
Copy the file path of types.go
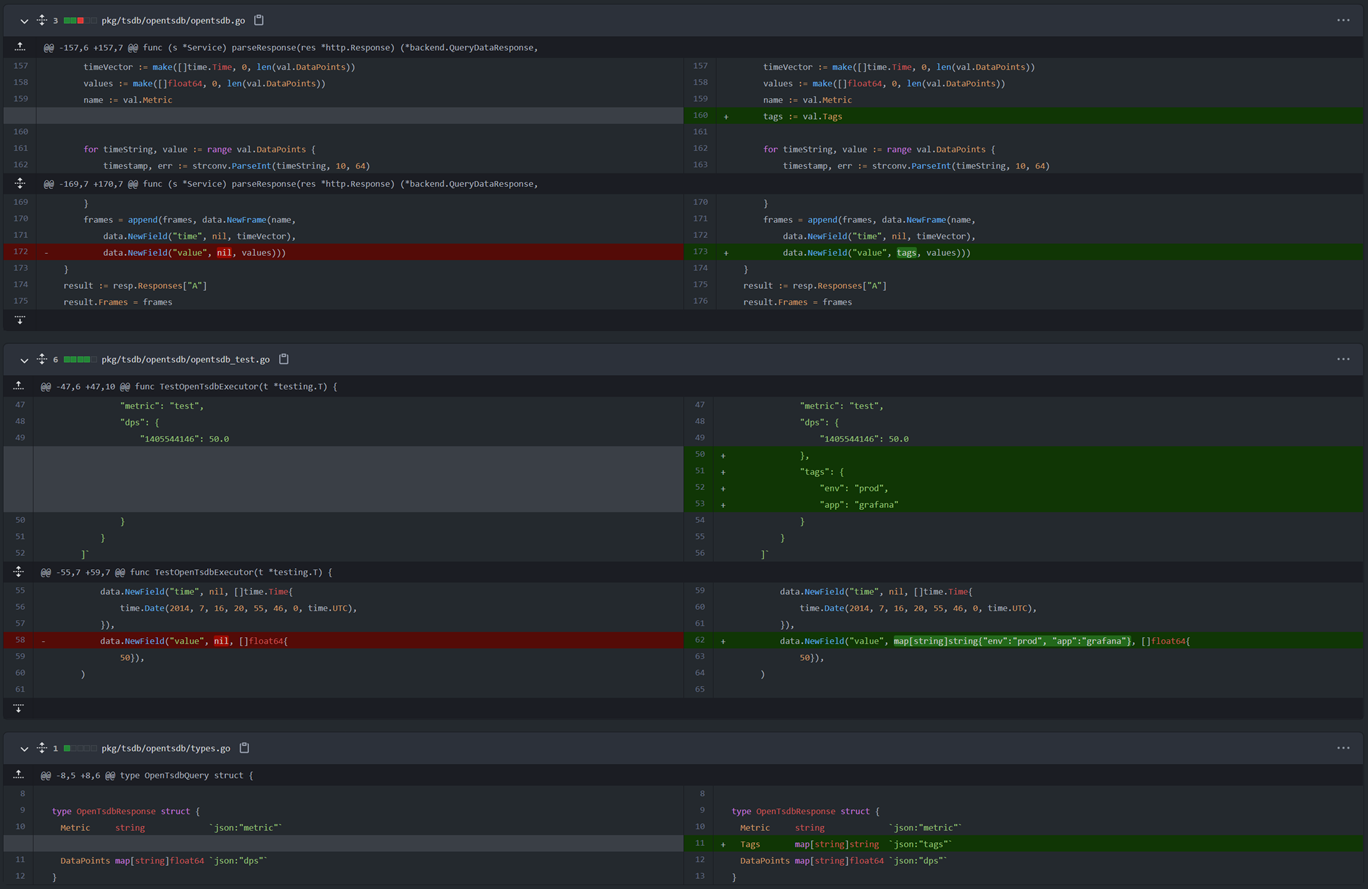244,747
